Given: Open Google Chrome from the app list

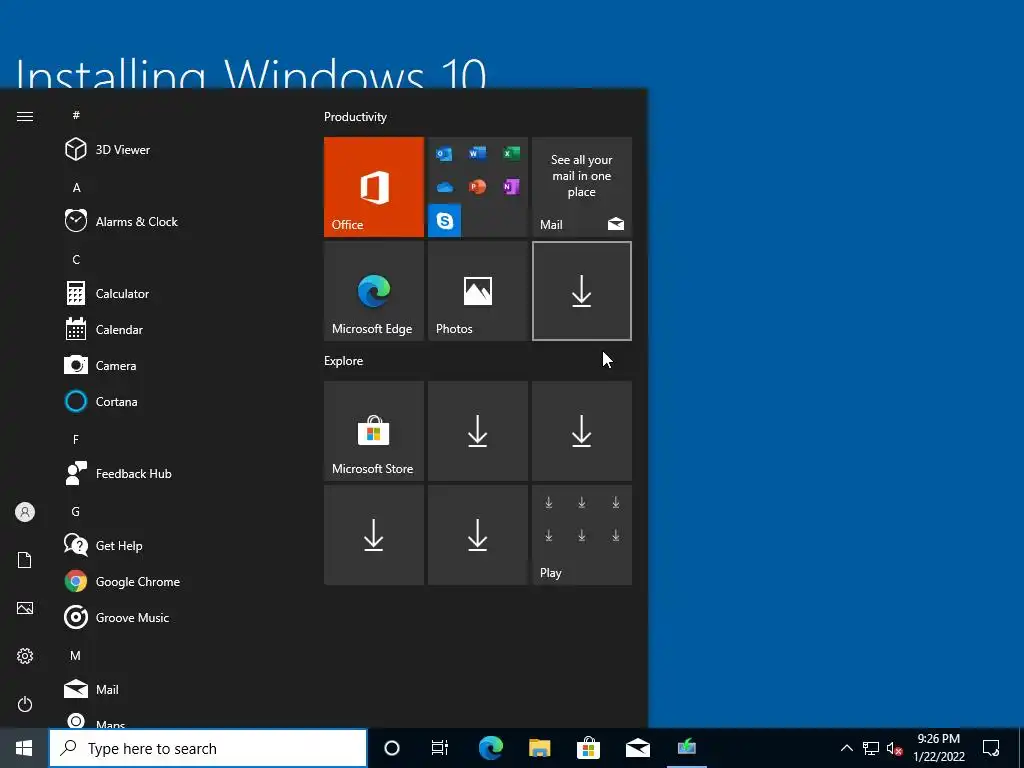Looking at the screenshot, I should tap(176, 581).
